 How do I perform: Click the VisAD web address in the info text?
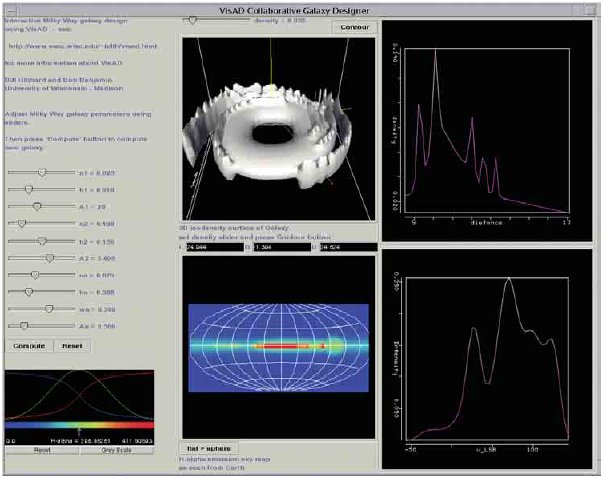click(x=83, y=46)
